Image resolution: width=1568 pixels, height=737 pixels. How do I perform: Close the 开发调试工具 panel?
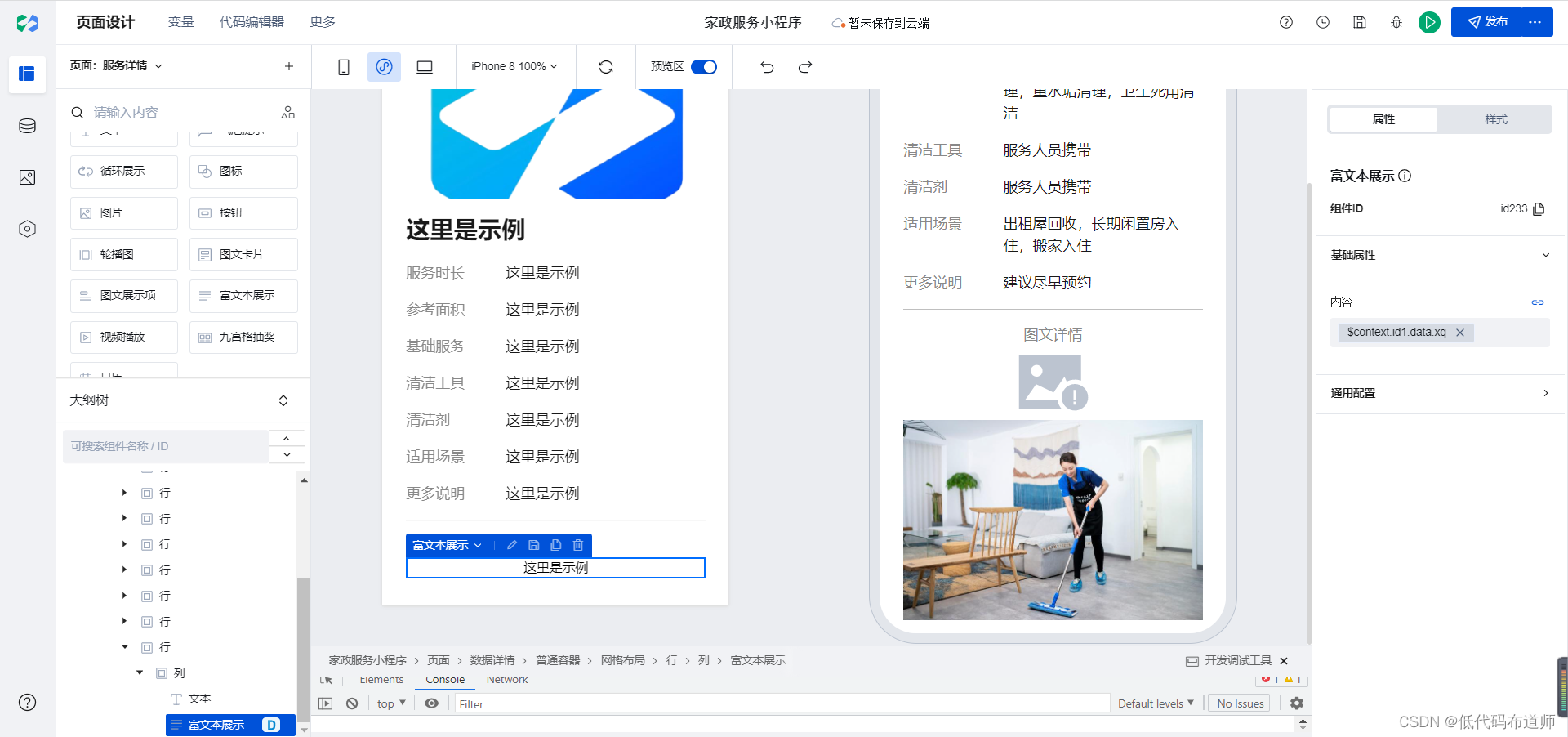(1284, 661)
